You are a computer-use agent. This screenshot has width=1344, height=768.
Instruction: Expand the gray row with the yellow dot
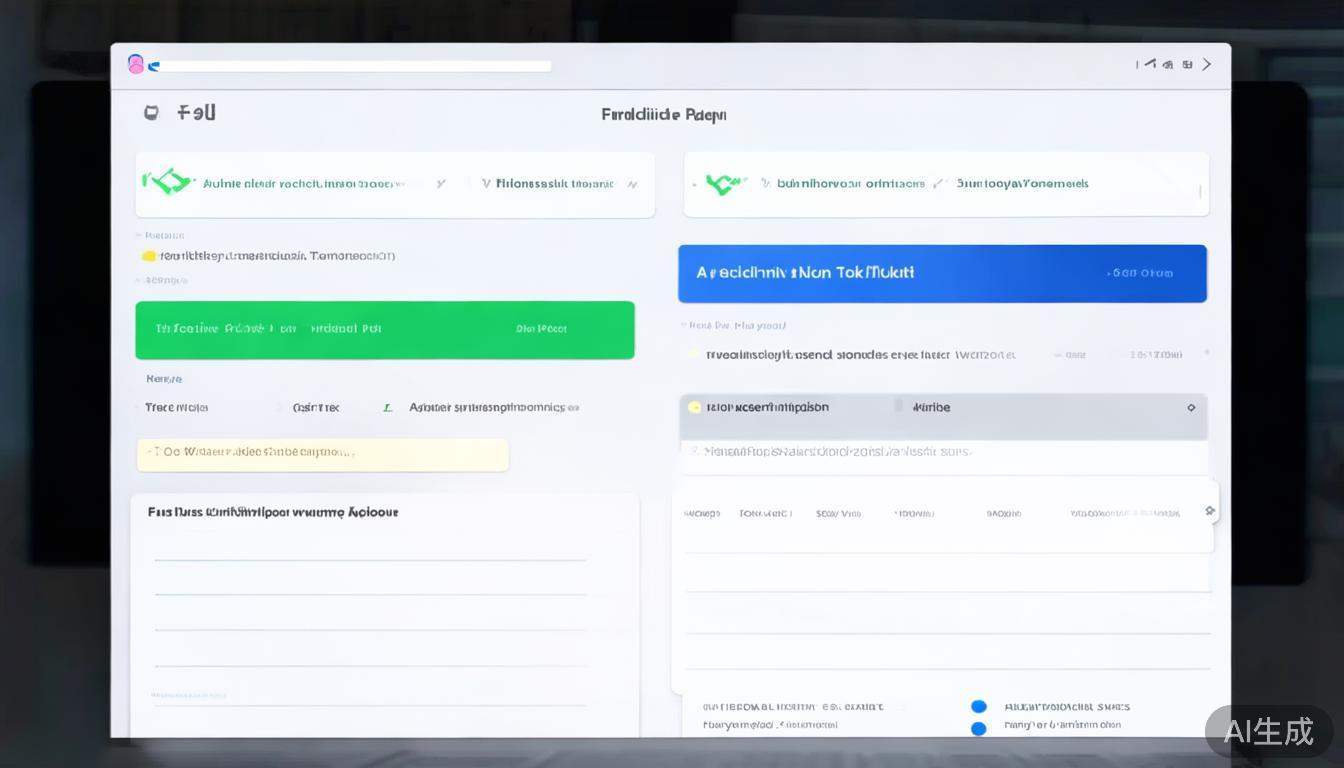(x=942, y=408)
